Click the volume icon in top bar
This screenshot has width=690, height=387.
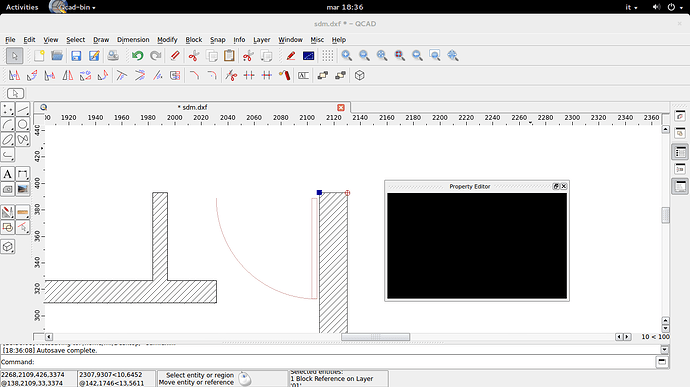click(656, 7)
